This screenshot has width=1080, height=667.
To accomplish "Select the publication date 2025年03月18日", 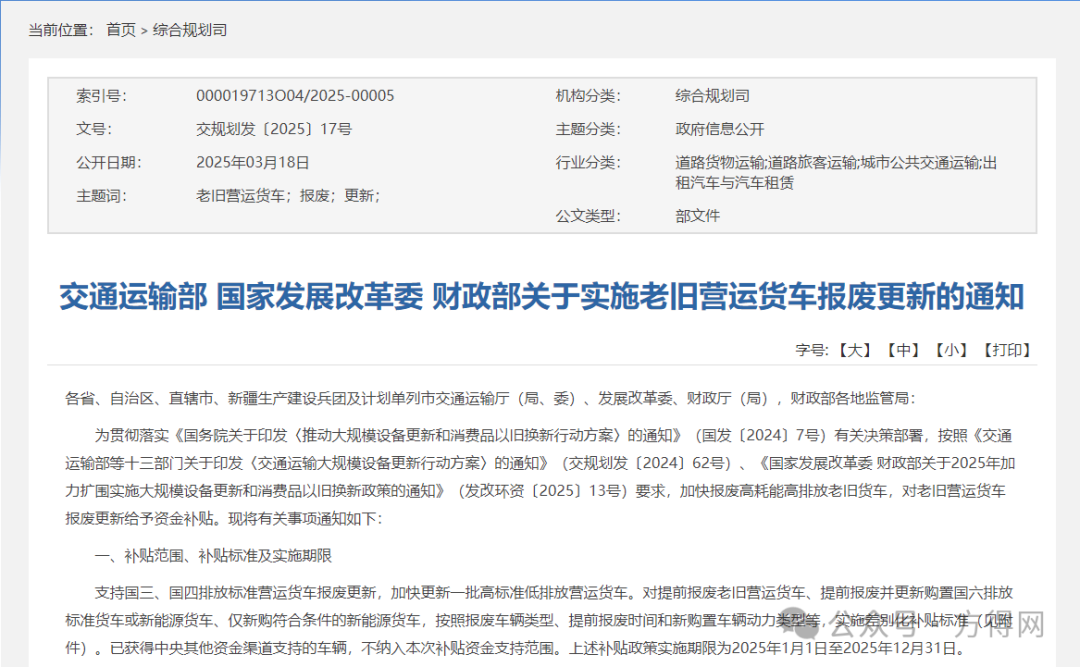I will click(253, 163).
